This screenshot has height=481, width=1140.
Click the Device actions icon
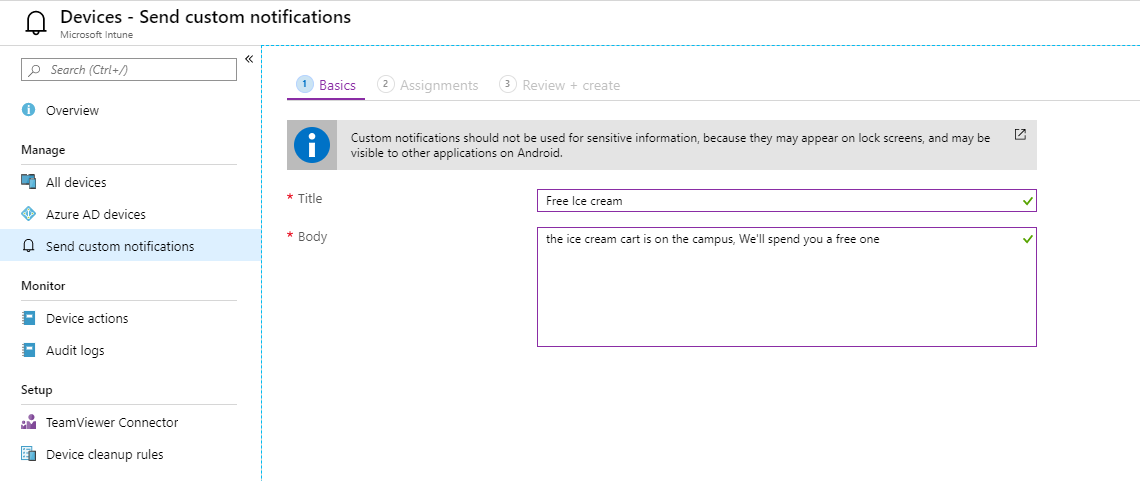pos(29,318)
